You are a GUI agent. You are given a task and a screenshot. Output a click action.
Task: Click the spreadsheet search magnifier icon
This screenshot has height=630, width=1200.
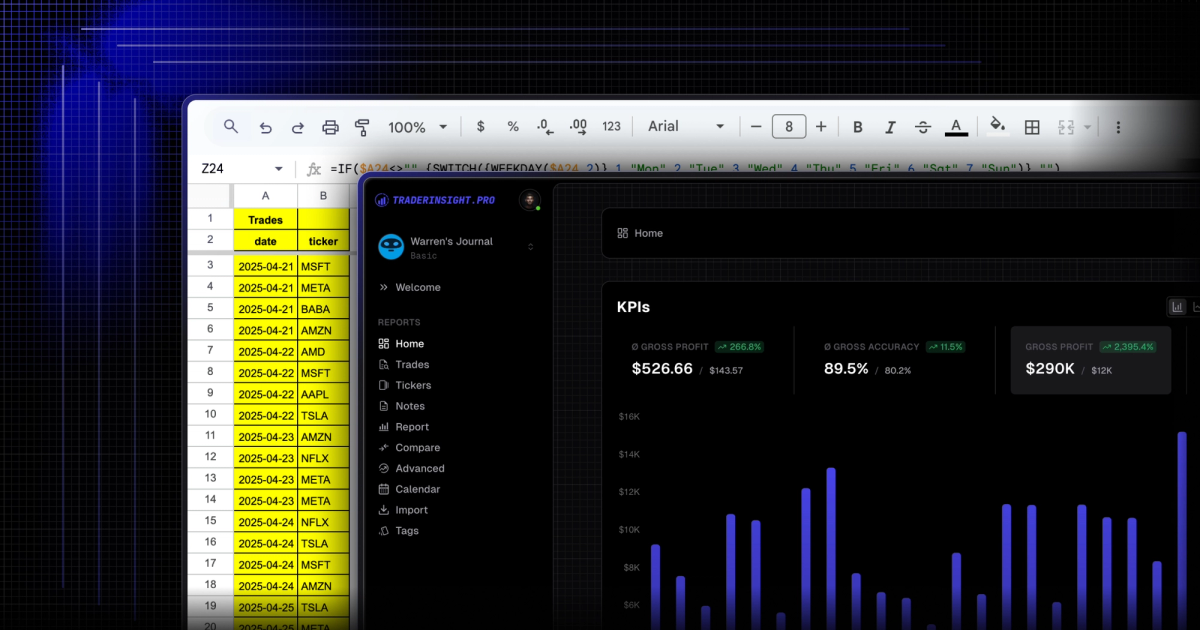231,127
